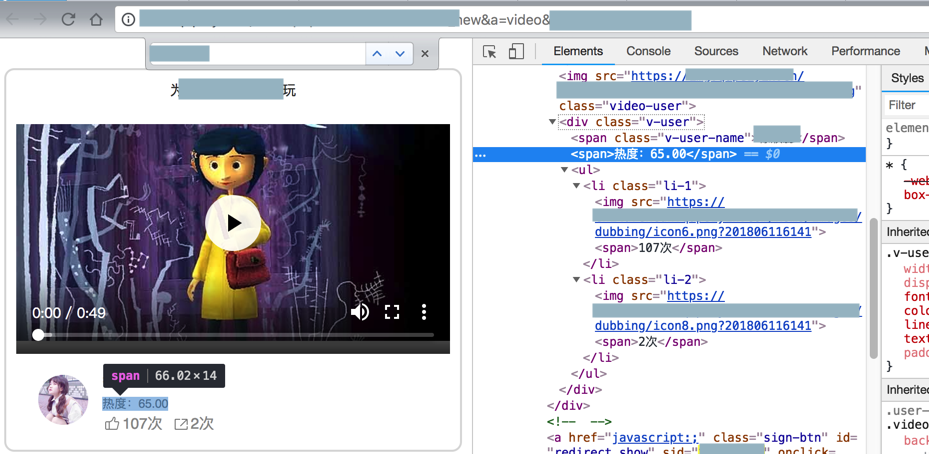Open the dubbing/icon6.png link
This screenshot has width=929, height=454.
703,232
